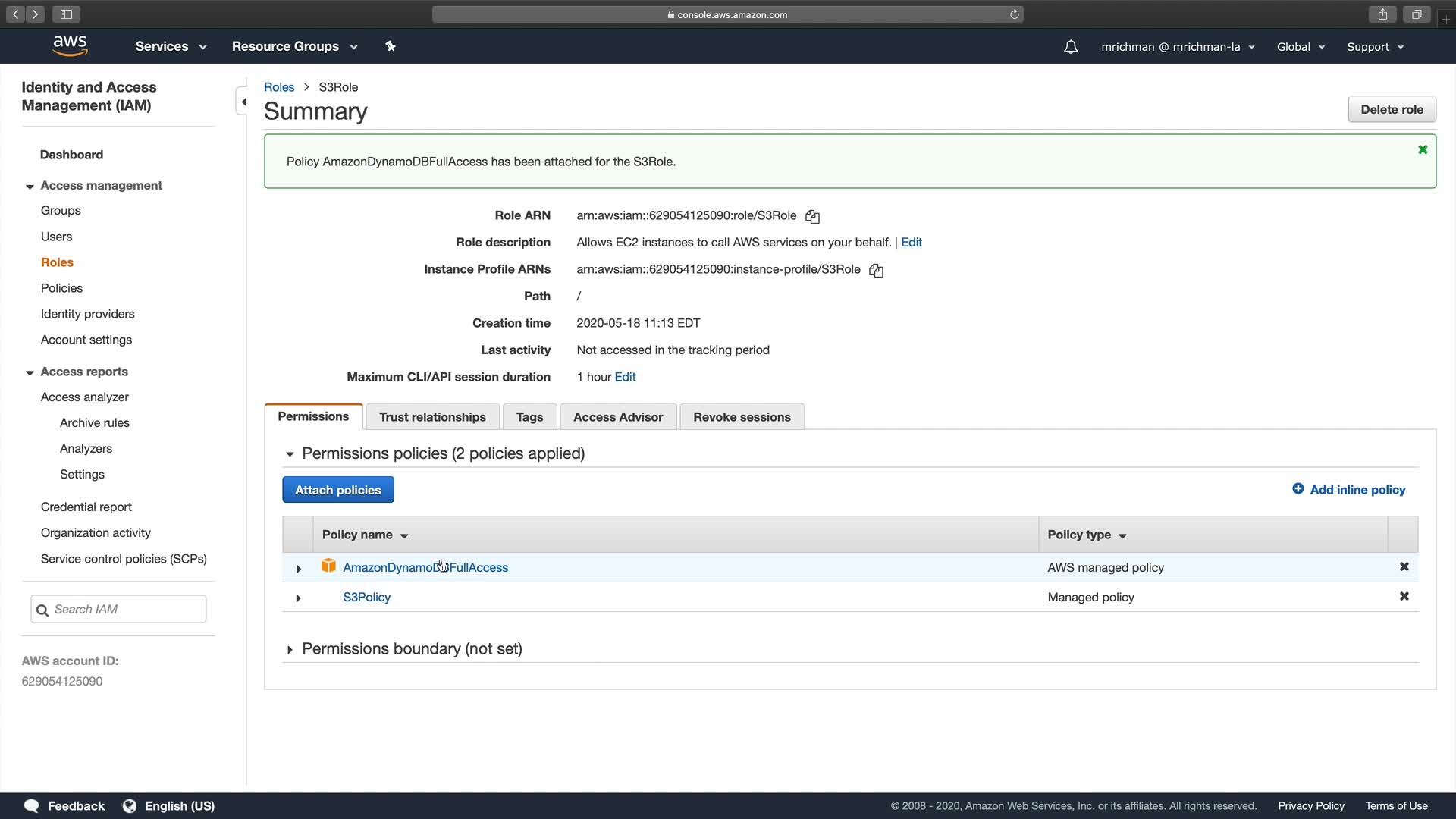
Task: Expand the Permissions boundary section
Action: point(290,649)
